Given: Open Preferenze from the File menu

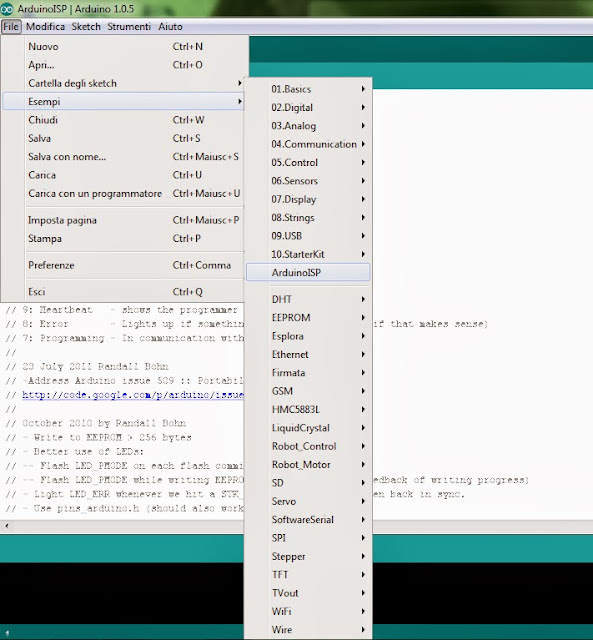Looking at the screenshot, I should tap(123, 265).
